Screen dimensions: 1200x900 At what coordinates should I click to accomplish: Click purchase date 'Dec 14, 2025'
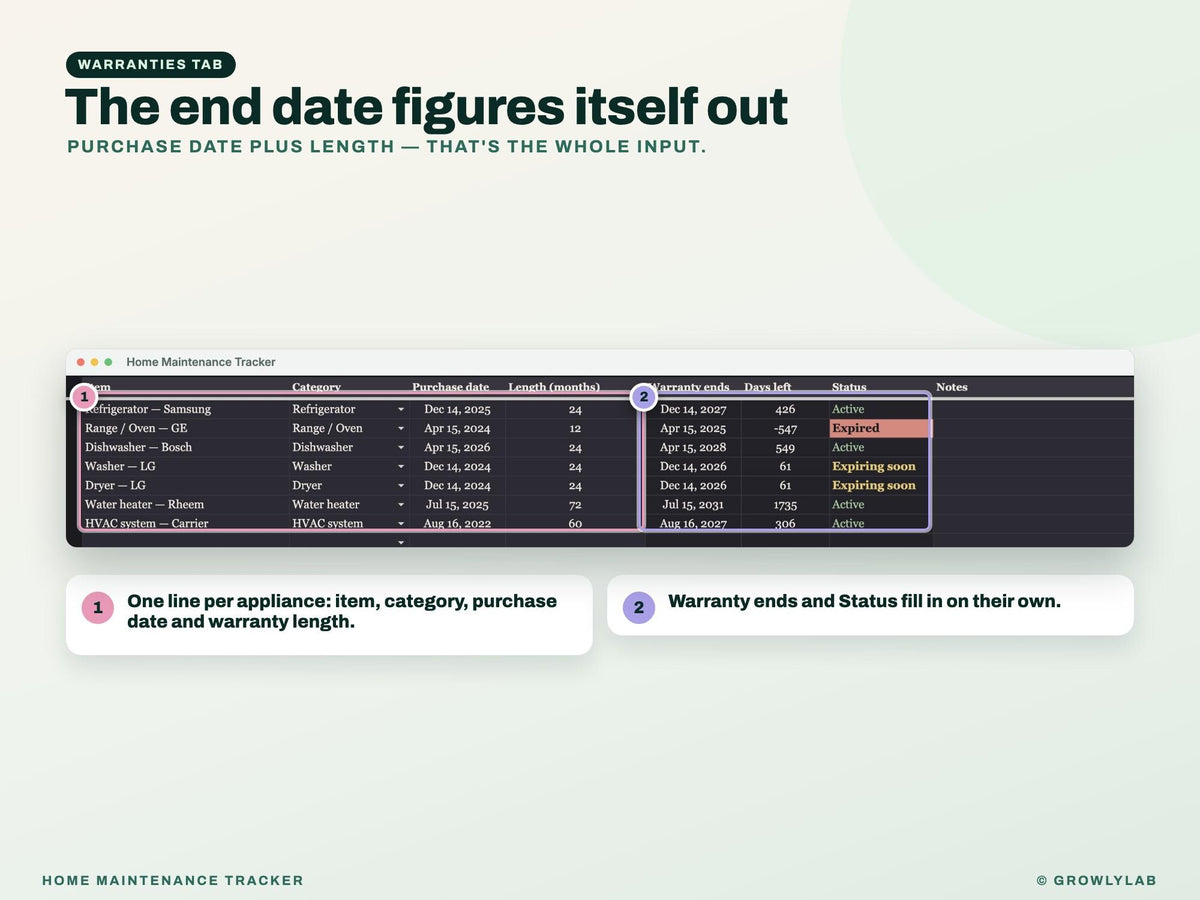pyautogui.click(x=457, y=409)
